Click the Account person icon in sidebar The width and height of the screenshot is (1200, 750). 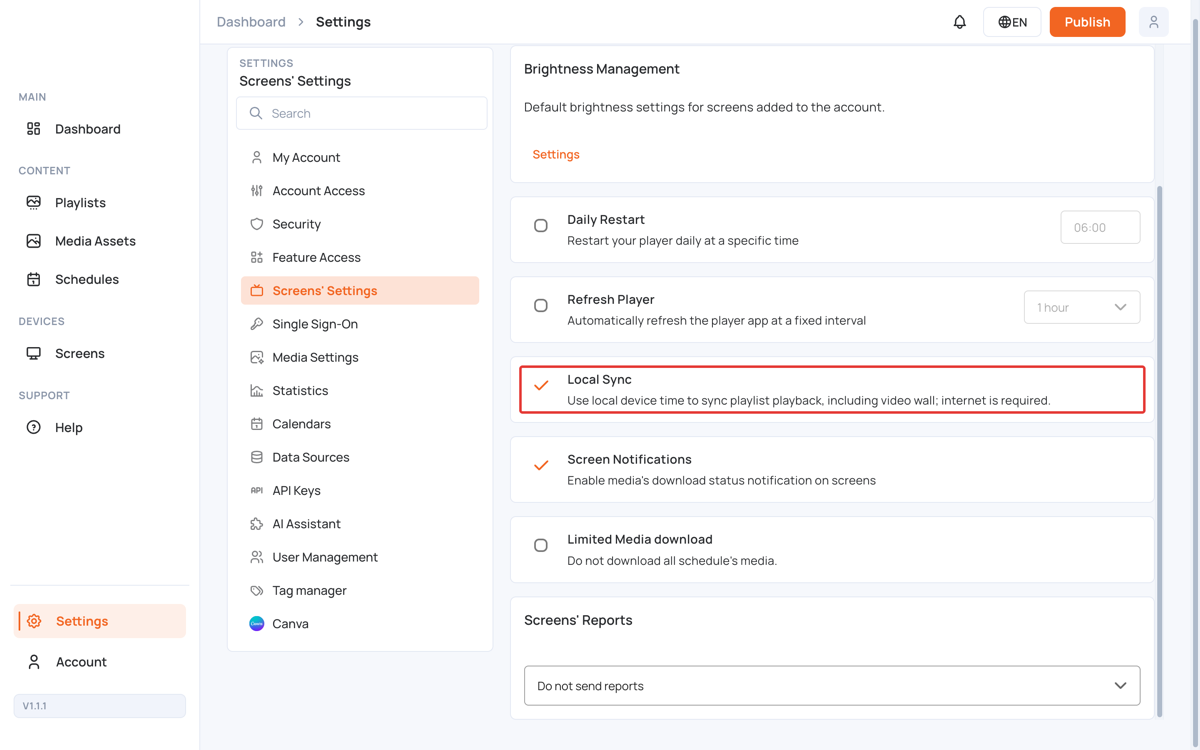[34, 662]
